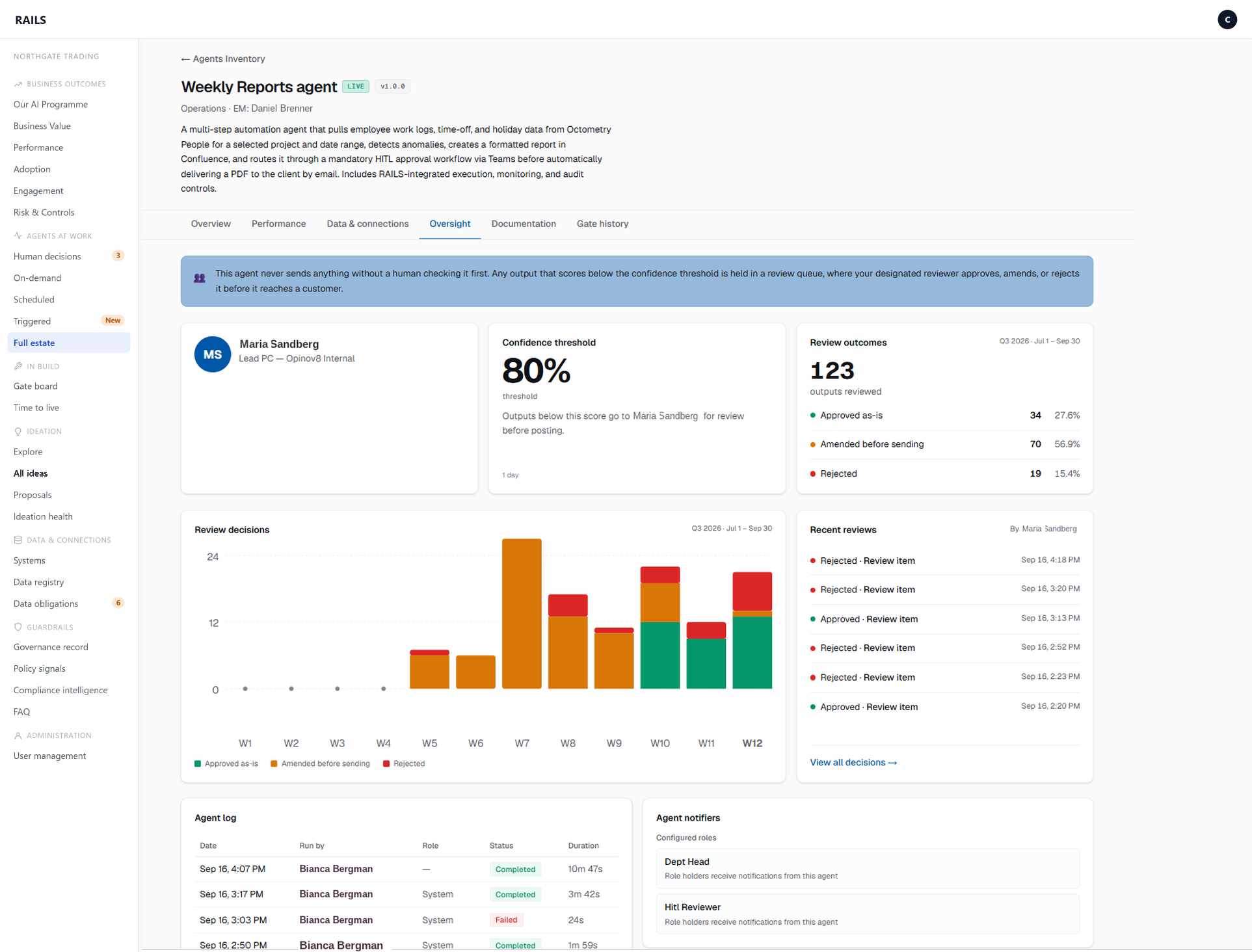Click the Agents at Work pulse icon
Image resolution: width=1252 pixels, height=952 pixels.
(18, 236)
